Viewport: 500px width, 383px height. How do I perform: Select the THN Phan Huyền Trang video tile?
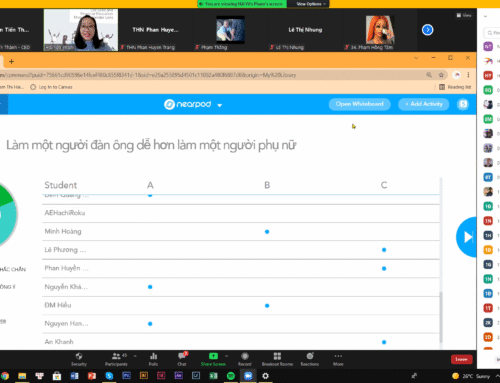pos(155,30)
